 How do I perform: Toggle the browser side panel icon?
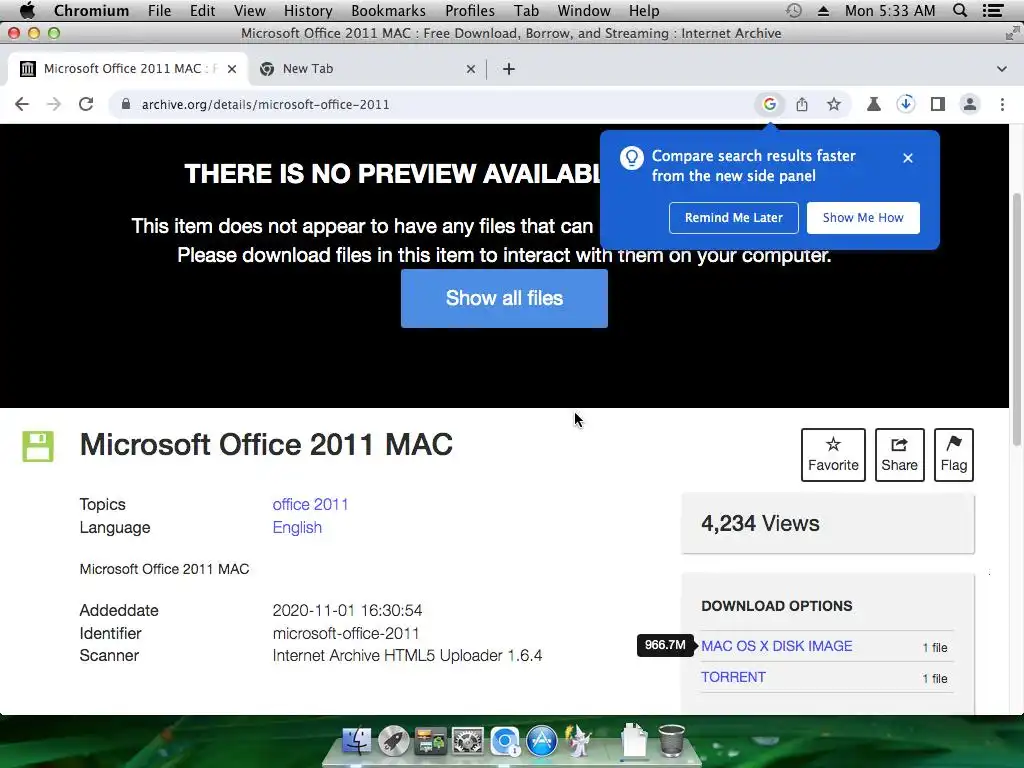tap(938, 104)
